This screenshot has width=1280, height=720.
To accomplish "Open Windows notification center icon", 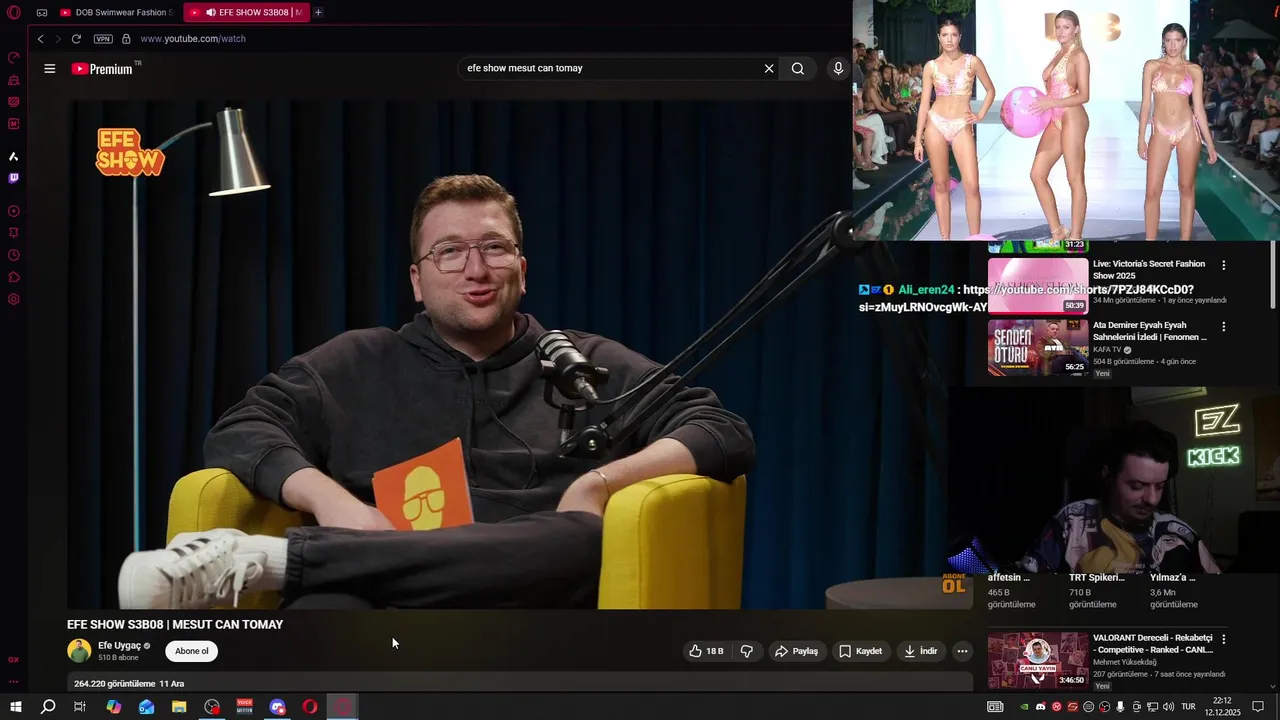I will 1258,707.
